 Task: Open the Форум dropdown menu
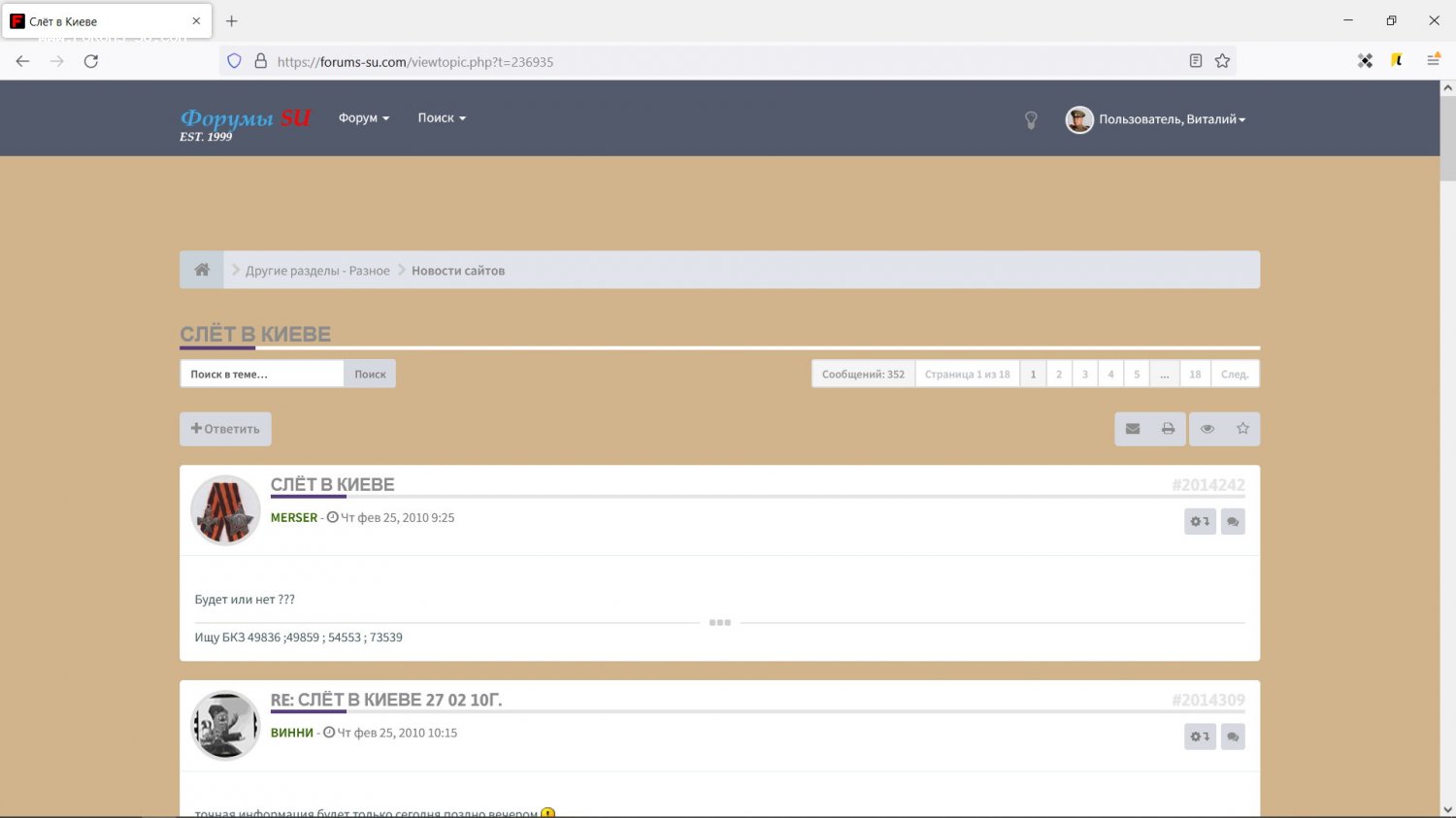pos(363,118)
